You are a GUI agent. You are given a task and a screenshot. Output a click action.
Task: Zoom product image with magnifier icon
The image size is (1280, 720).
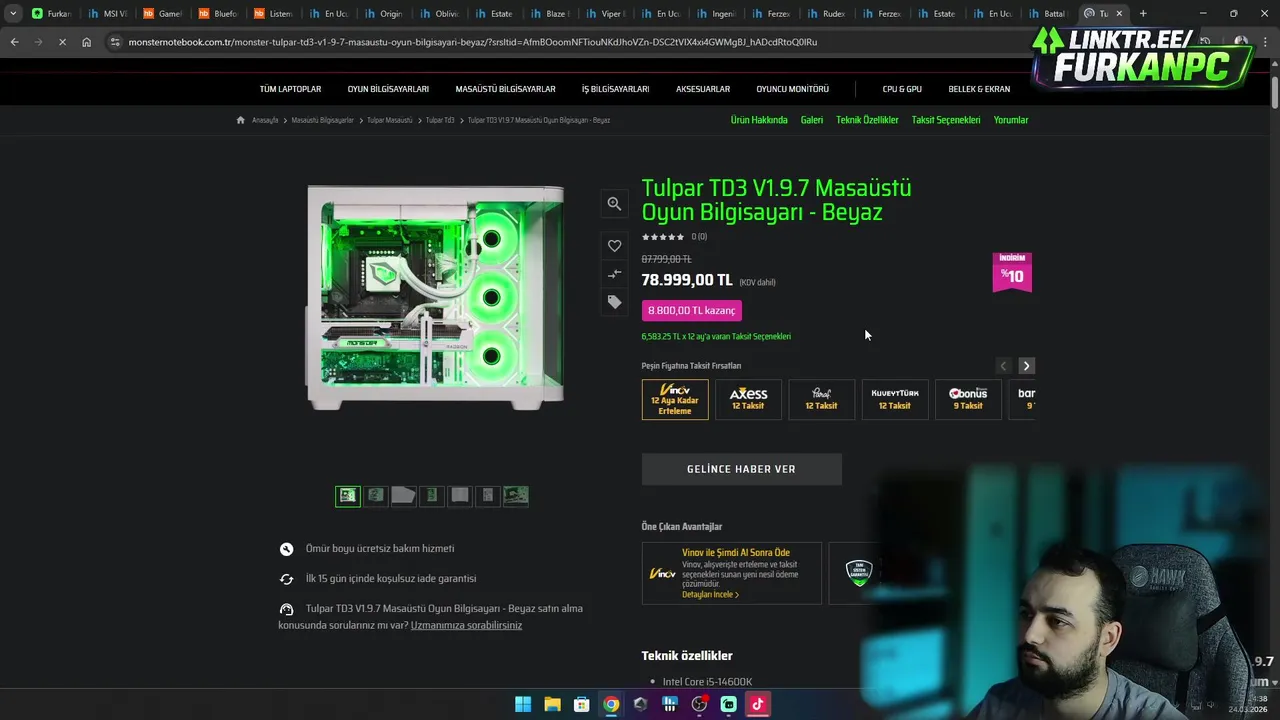(614, 204)
